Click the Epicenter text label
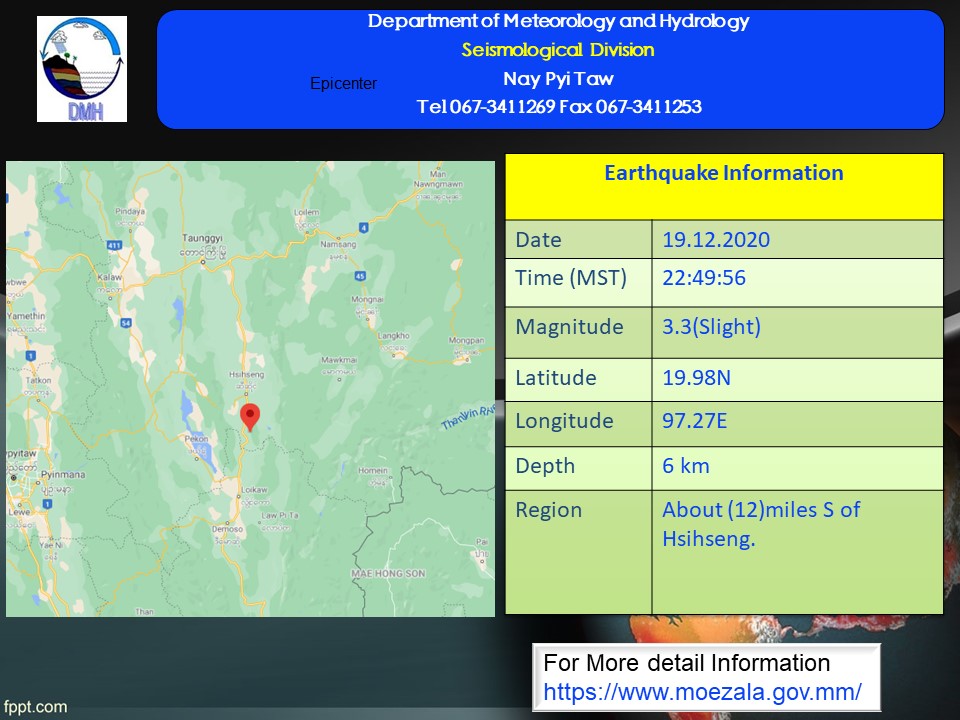Image resolution: width=960 pixels, height=720 pixels. [x=343, y=84]
